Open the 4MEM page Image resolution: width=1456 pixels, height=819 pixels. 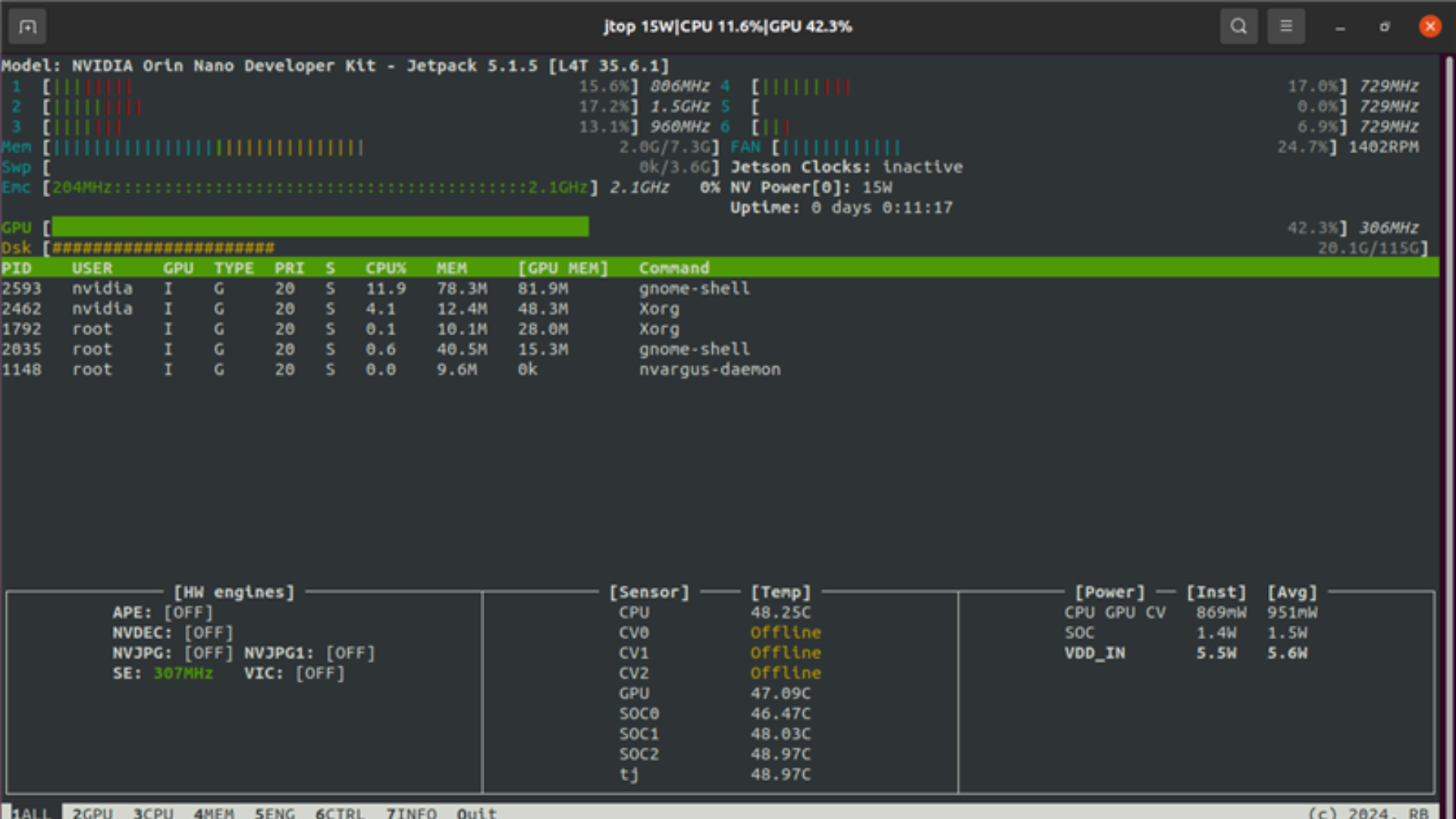[214, 812]
